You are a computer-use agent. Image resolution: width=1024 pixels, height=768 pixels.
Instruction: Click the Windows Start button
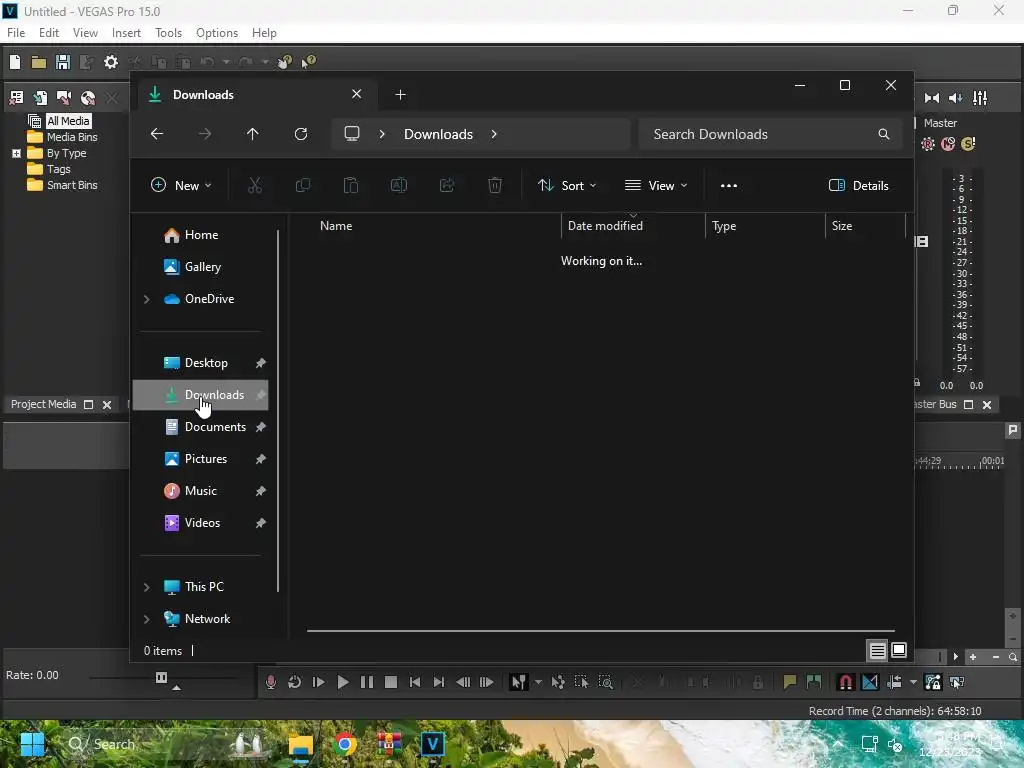[32, 744]
